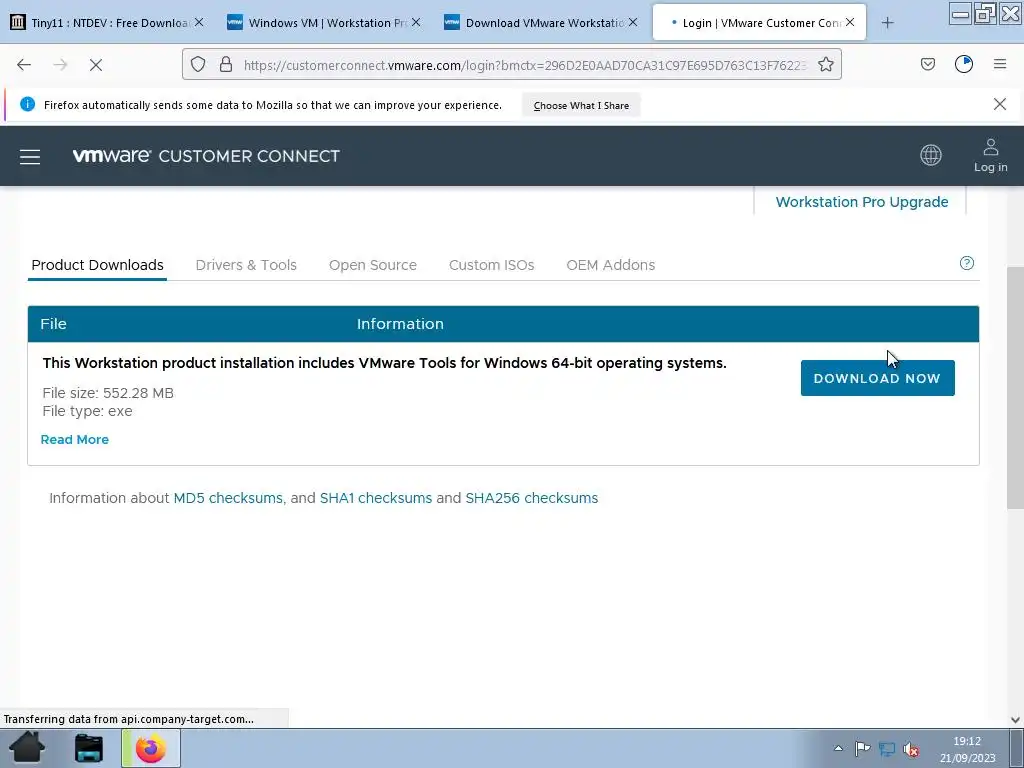Open the SHA256 checksums link
Screen dimensions: 1024x768
[532, 498]
